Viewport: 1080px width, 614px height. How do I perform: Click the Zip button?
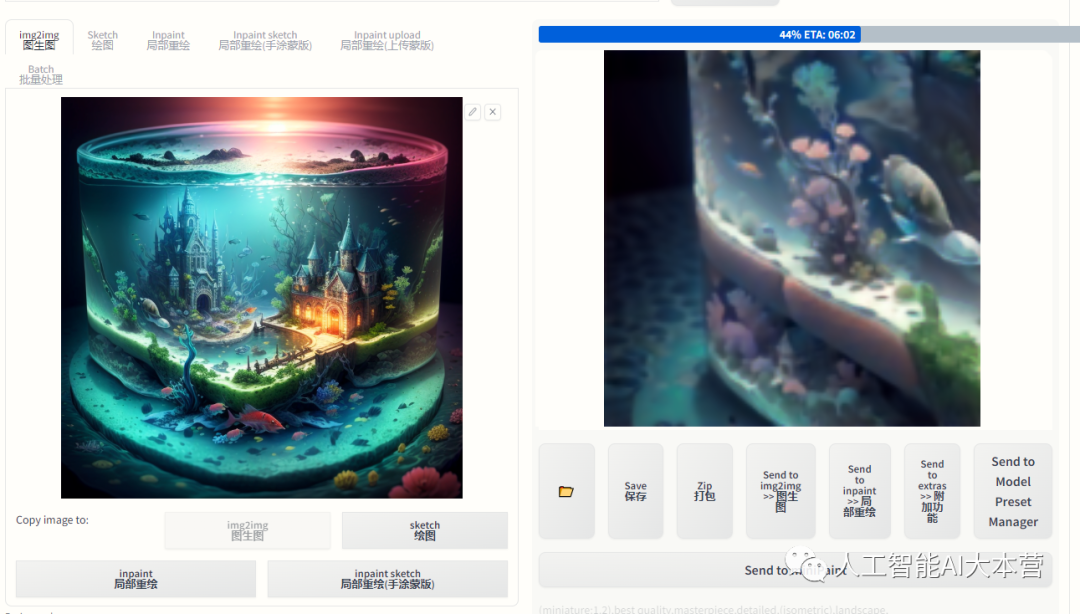704,491
